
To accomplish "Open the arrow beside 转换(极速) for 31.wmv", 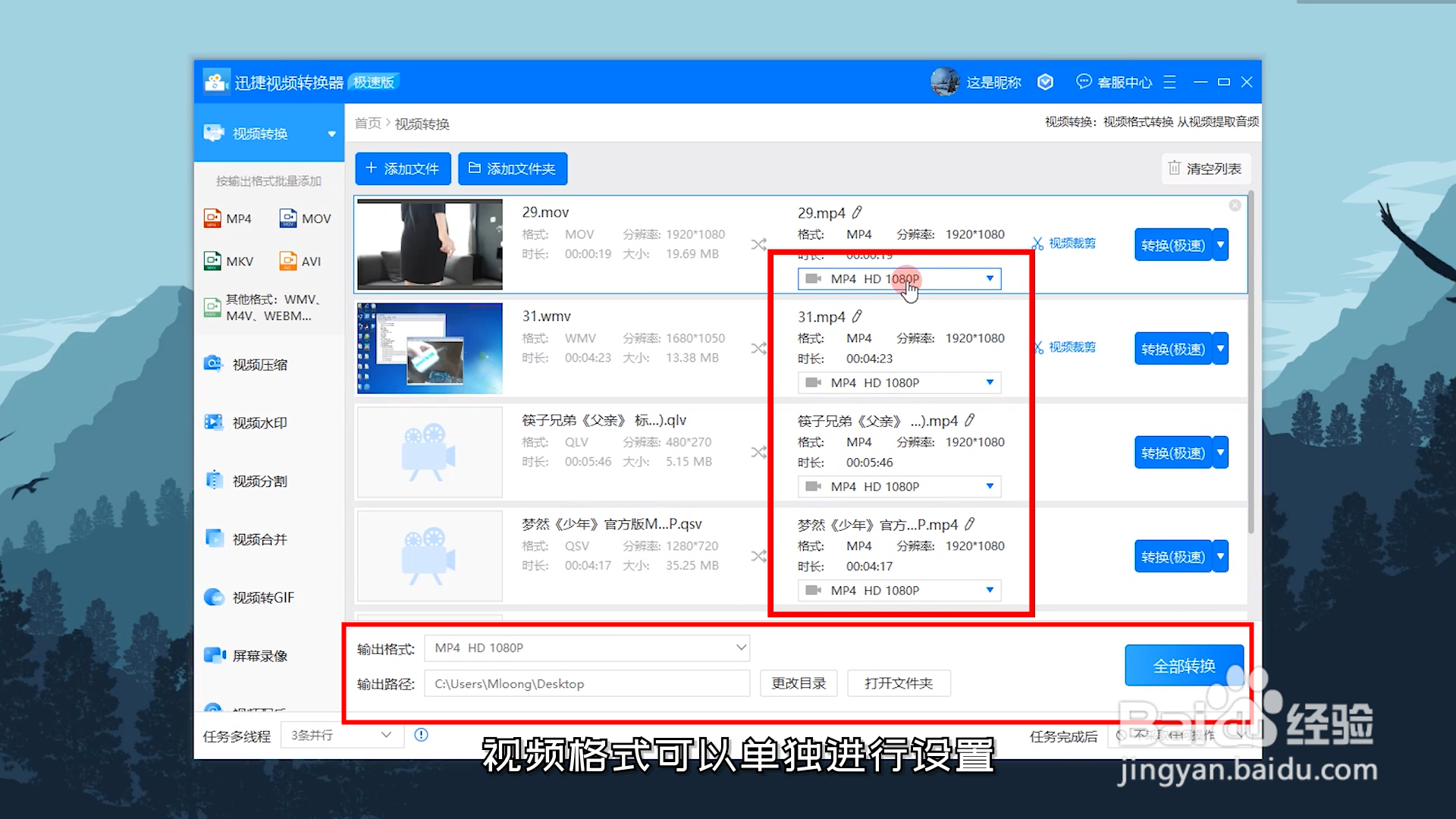I will coord(1220,349).
